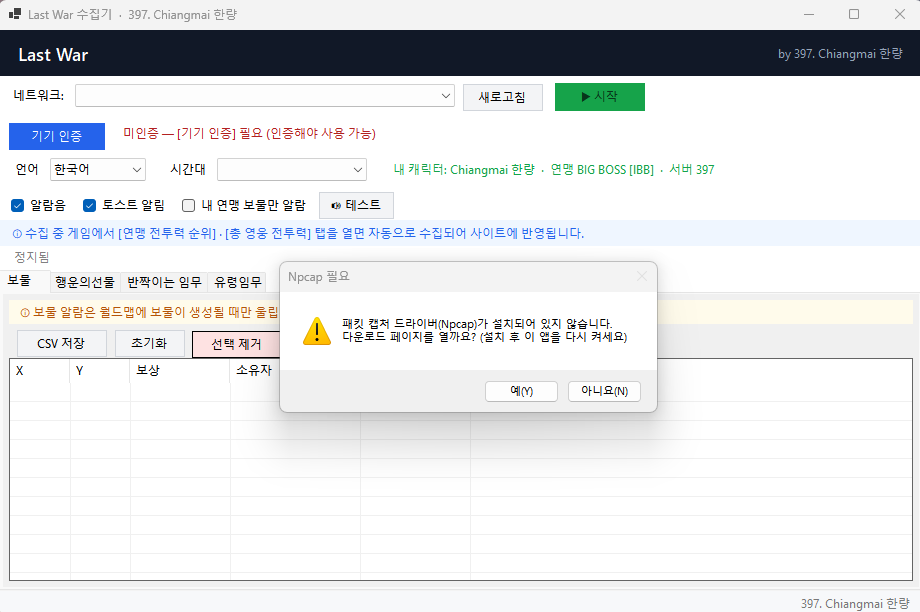Screen dimensions: 920x612
Task: Click the CSV 저장 button
Action: [62, 343]
